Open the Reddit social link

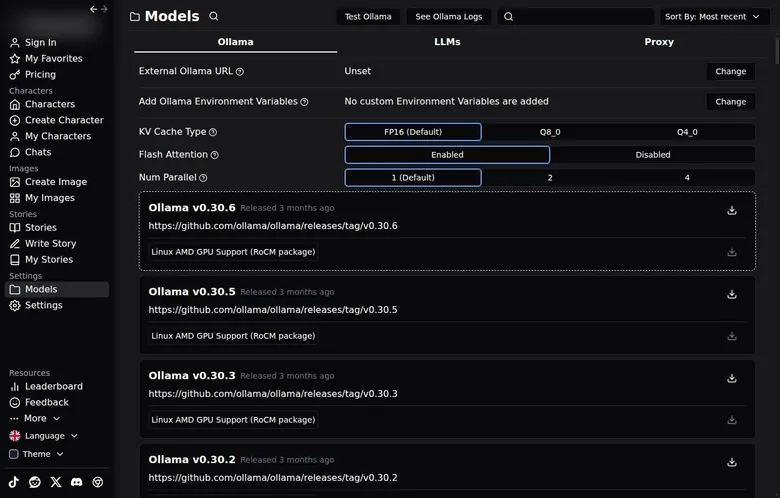point(35,482)
